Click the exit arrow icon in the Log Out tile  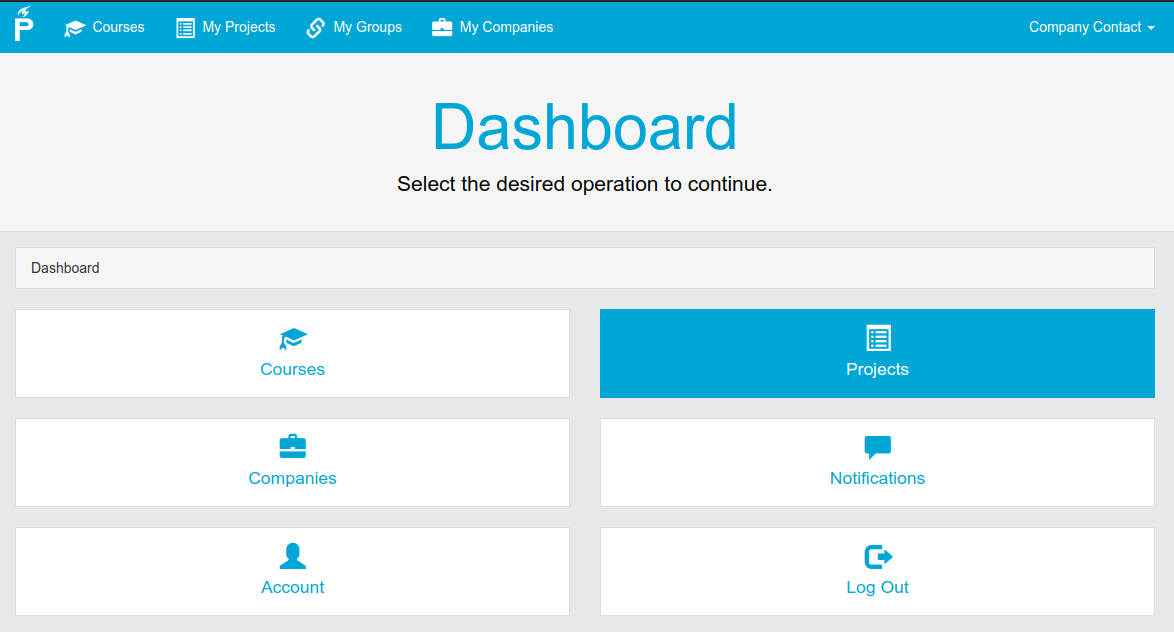point(878,556)
